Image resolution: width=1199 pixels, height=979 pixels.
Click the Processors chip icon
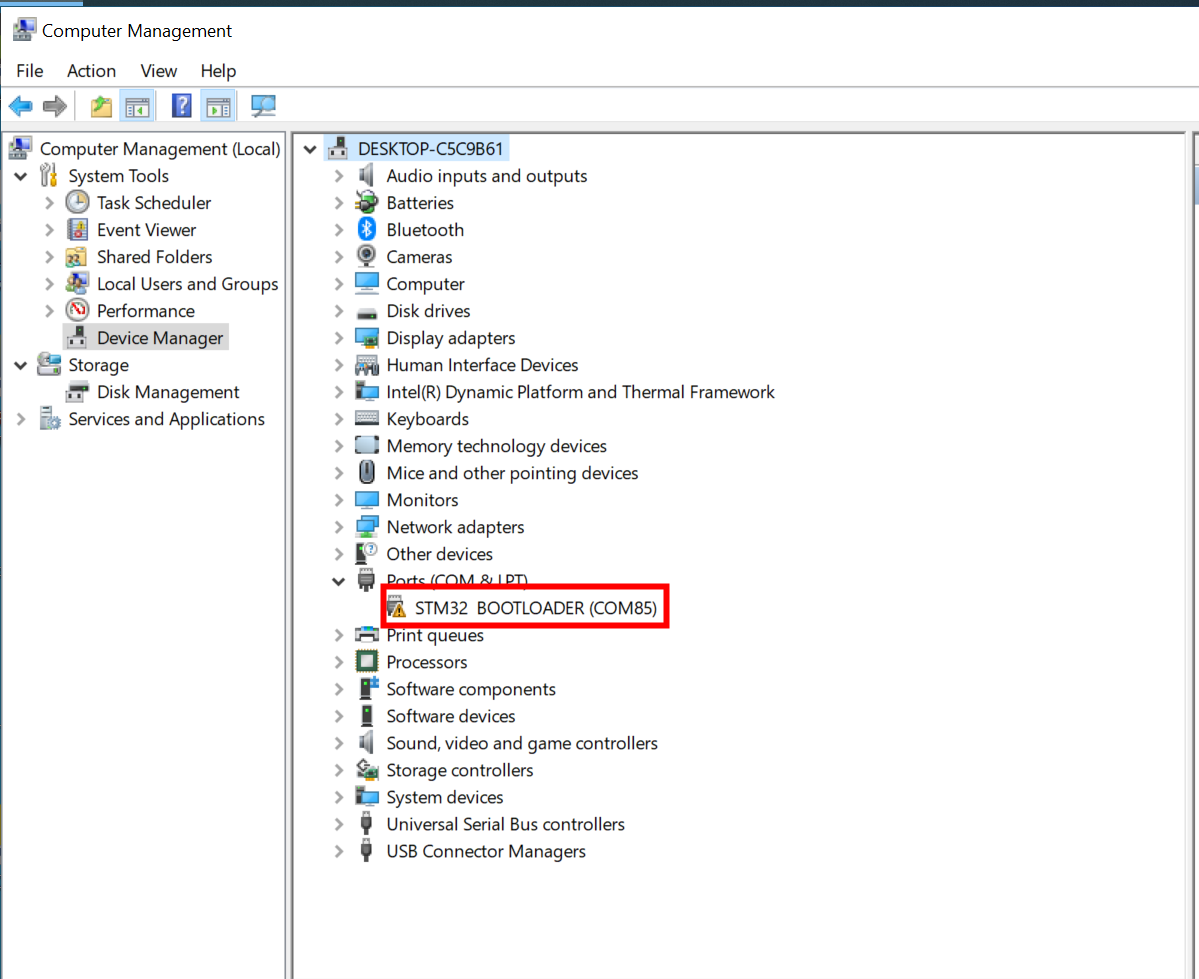tap(367, 662)
